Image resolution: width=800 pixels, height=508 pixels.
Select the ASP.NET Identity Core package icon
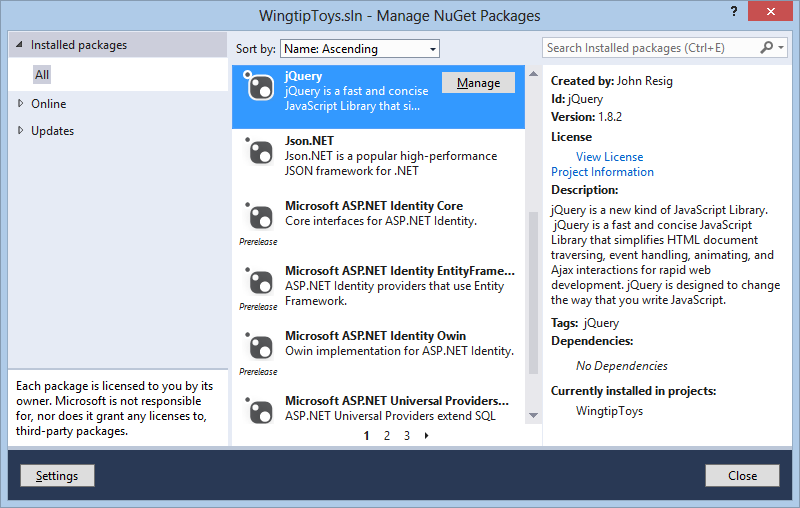click(x=259, y=216)
